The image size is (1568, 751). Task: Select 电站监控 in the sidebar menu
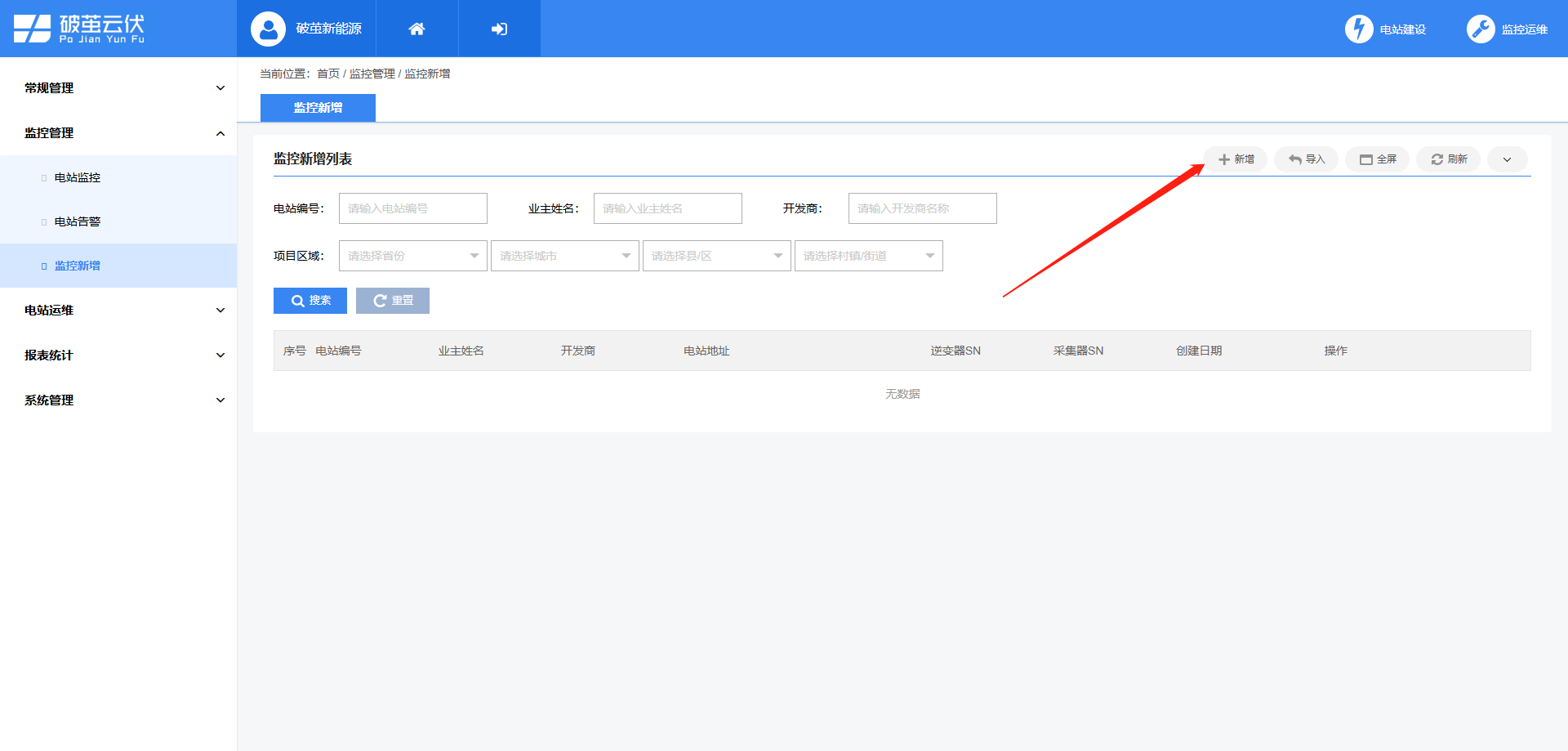coord(78,177)
